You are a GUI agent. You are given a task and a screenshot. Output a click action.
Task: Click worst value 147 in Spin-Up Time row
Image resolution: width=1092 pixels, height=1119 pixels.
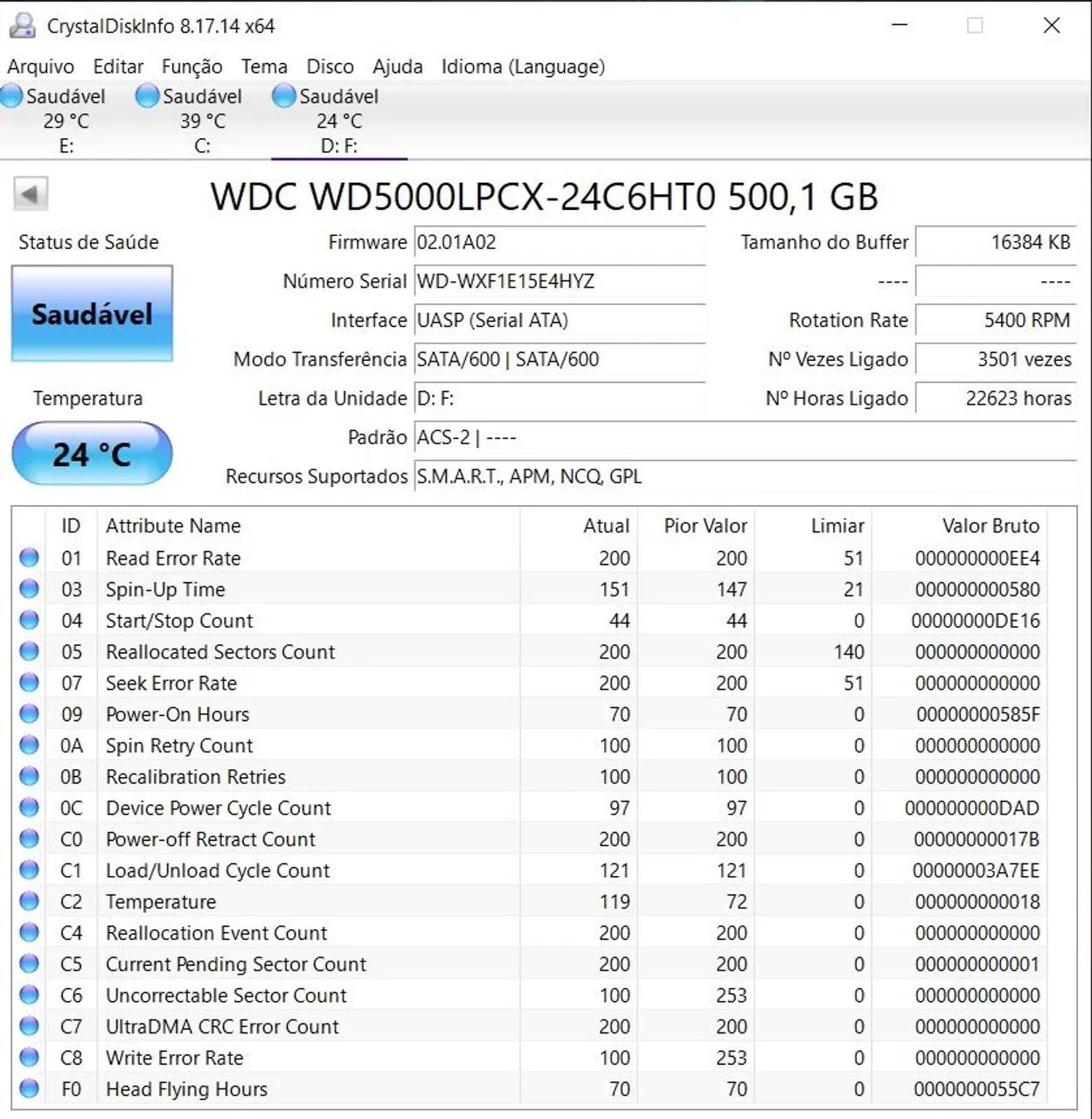tap(731, 589)
